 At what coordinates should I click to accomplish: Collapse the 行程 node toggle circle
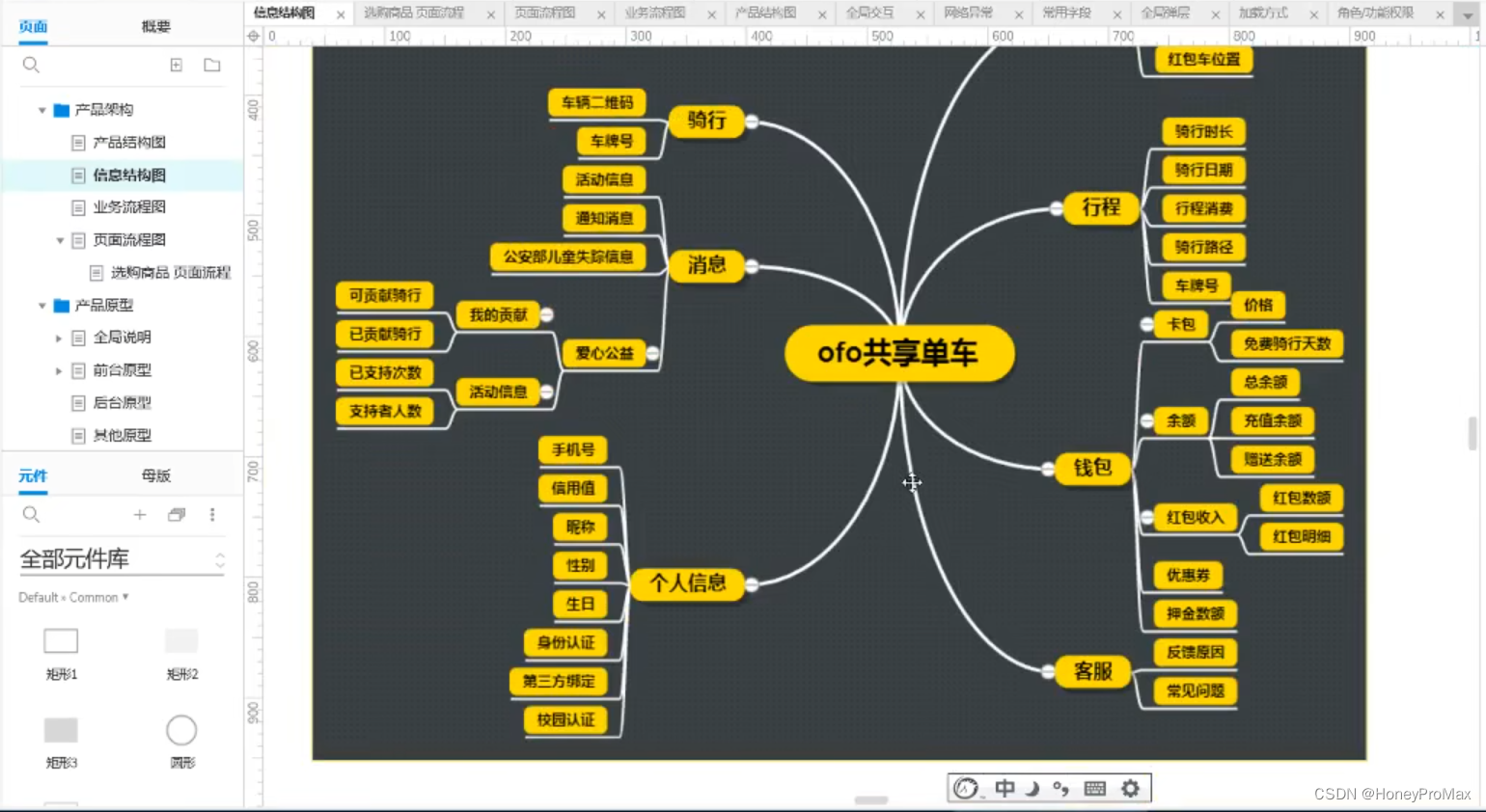[1057, 208]
